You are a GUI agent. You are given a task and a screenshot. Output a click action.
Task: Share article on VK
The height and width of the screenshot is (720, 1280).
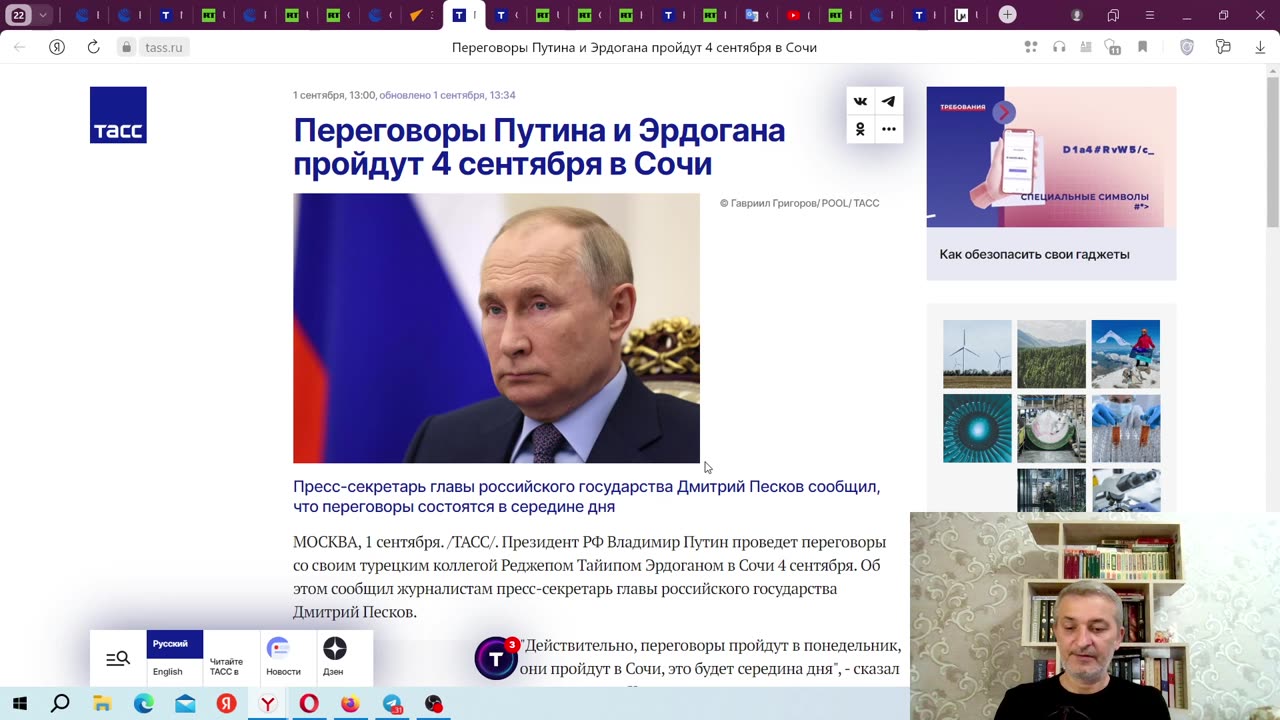click(860, 101)
